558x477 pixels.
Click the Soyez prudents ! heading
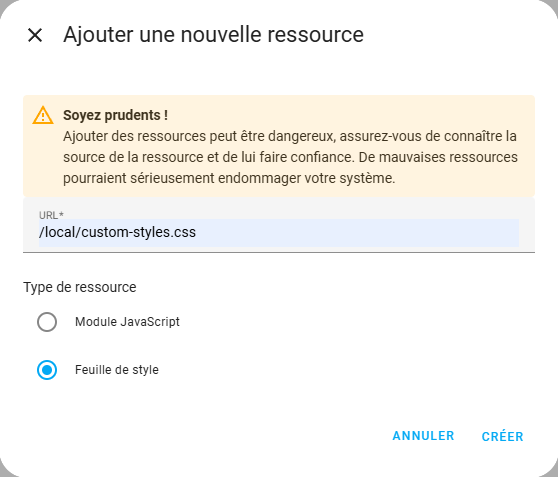point(115,115)
